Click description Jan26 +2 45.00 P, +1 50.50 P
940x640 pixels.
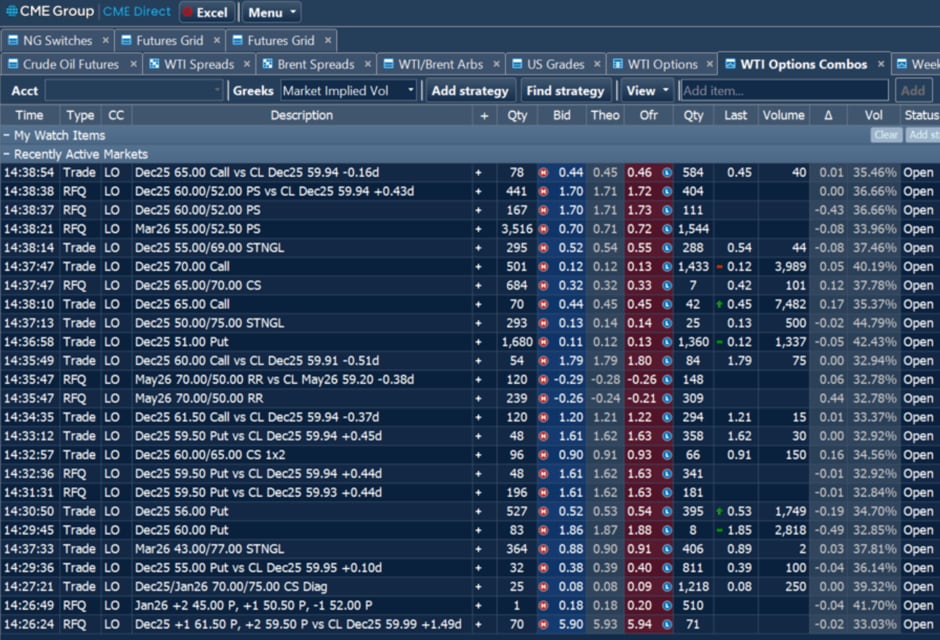coord(254,606)
